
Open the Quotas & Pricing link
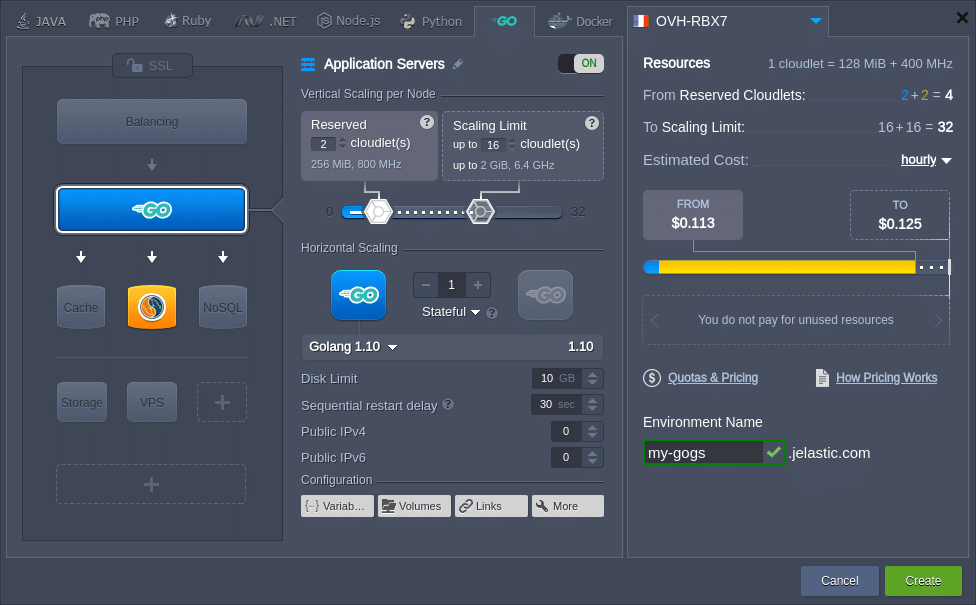click(712, 378)
